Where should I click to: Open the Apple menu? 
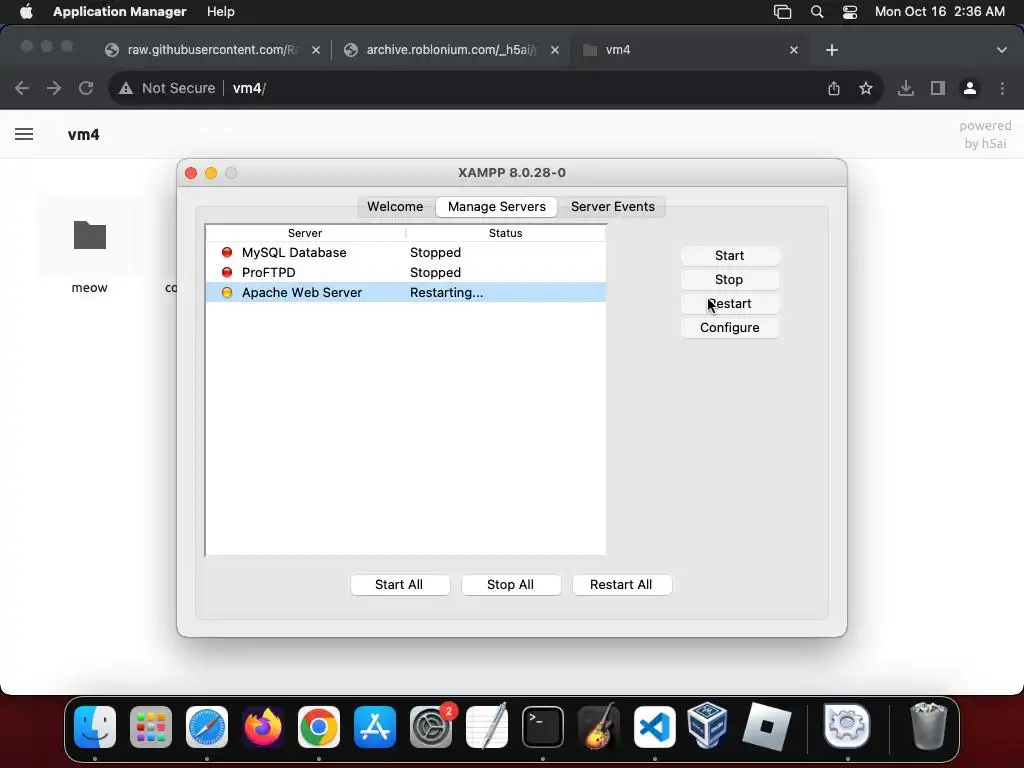26,12
